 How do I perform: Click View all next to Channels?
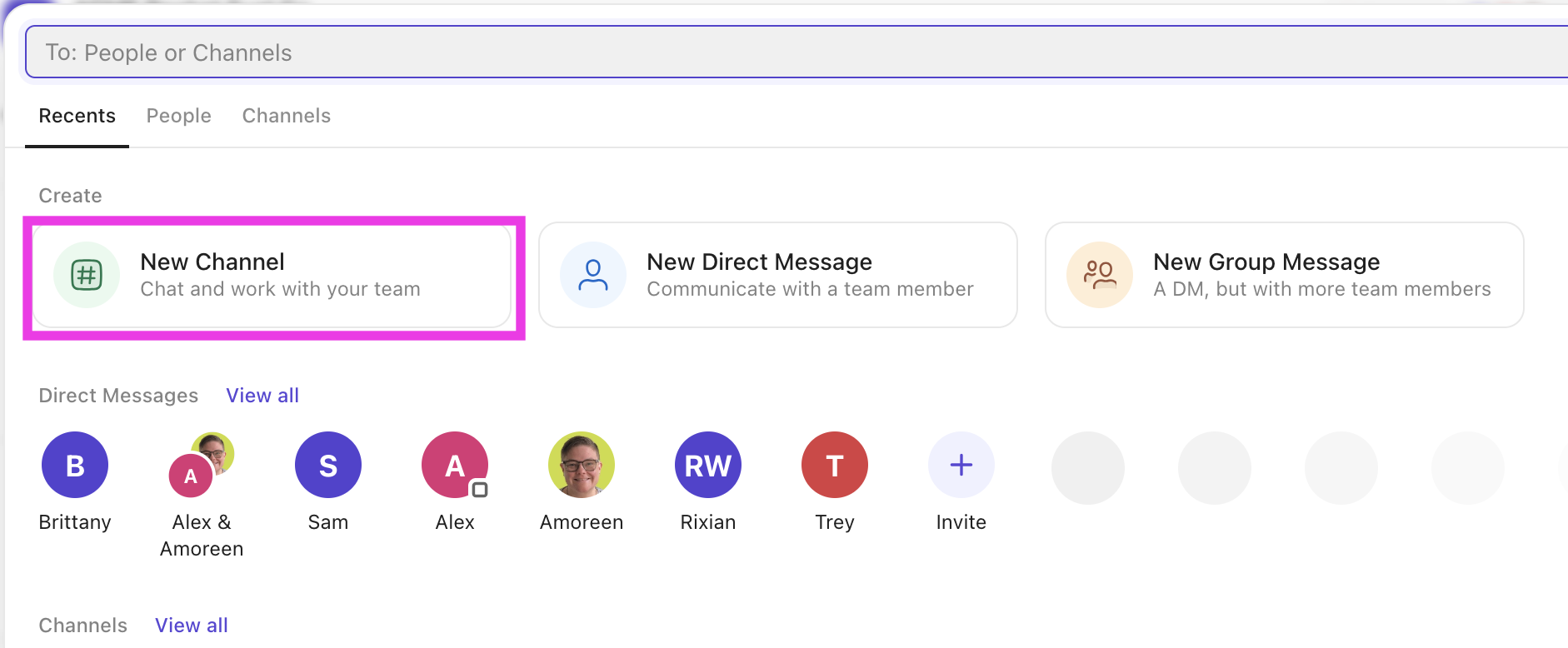[191, 625]
